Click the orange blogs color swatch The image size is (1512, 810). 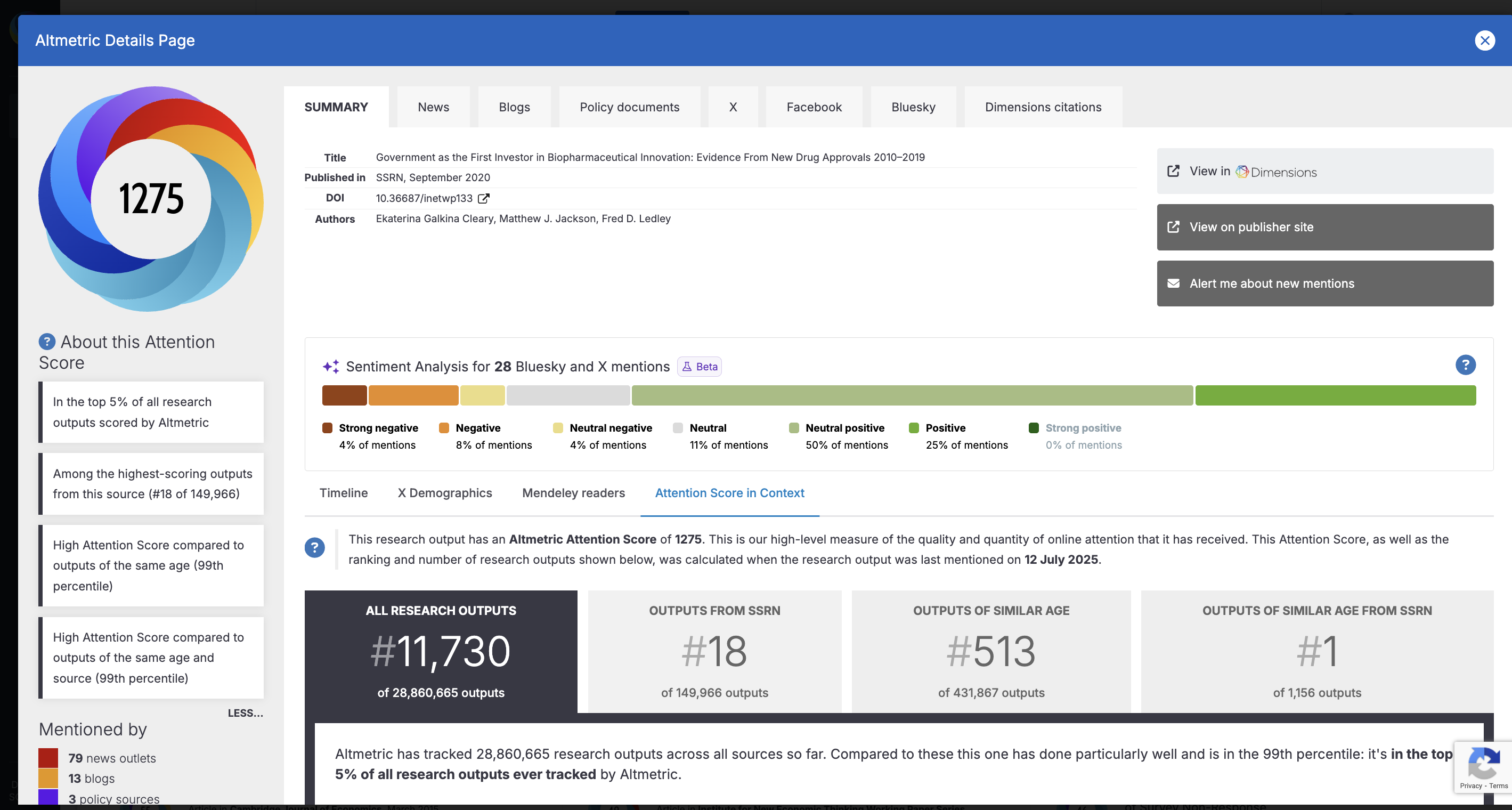coord(48,779)
